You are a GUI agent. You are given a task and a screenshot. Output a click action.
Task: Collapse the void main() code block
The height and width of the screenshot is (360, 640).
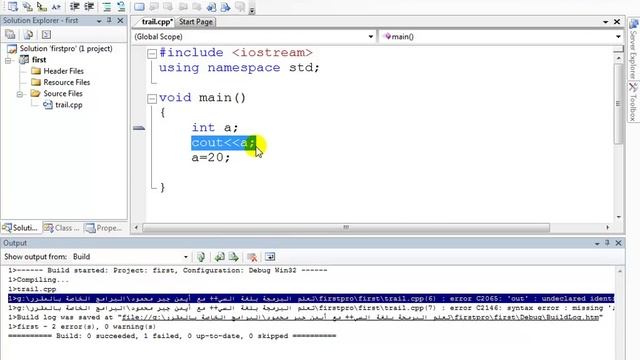click(x=152, y=98)
